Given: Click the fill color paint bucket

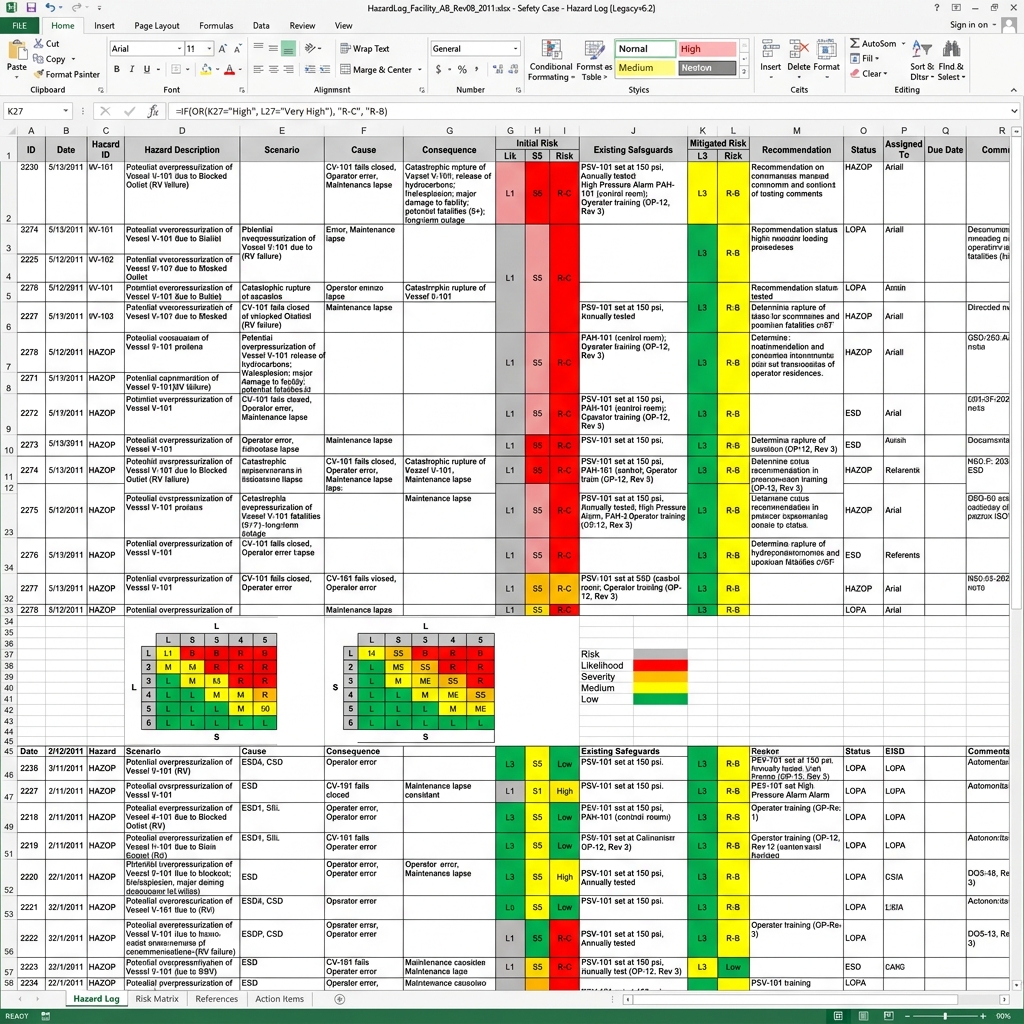Looking at the screenshot, I should tap(206, 69).
